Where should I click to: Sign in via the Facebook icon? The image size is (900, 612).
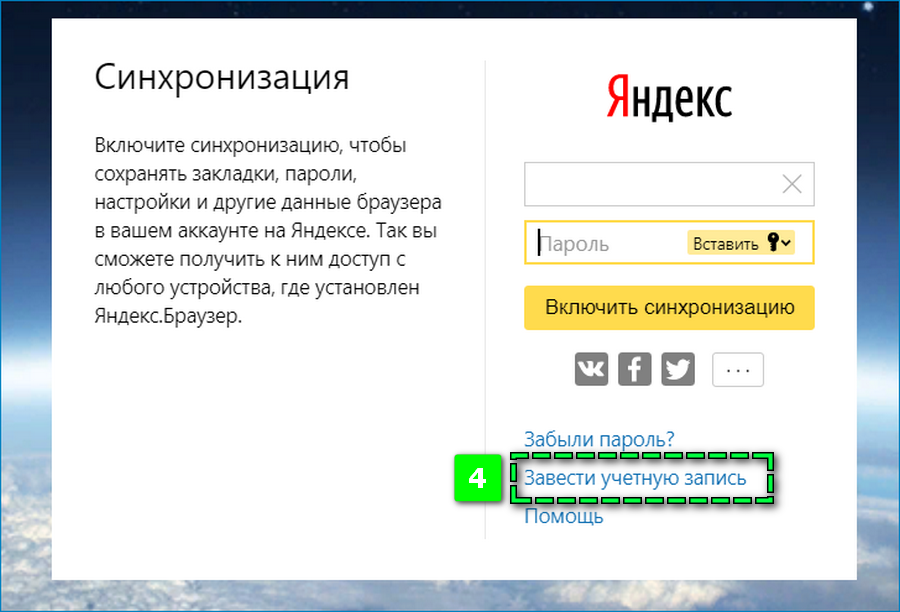pyautogui.click(x=634, y=368)
